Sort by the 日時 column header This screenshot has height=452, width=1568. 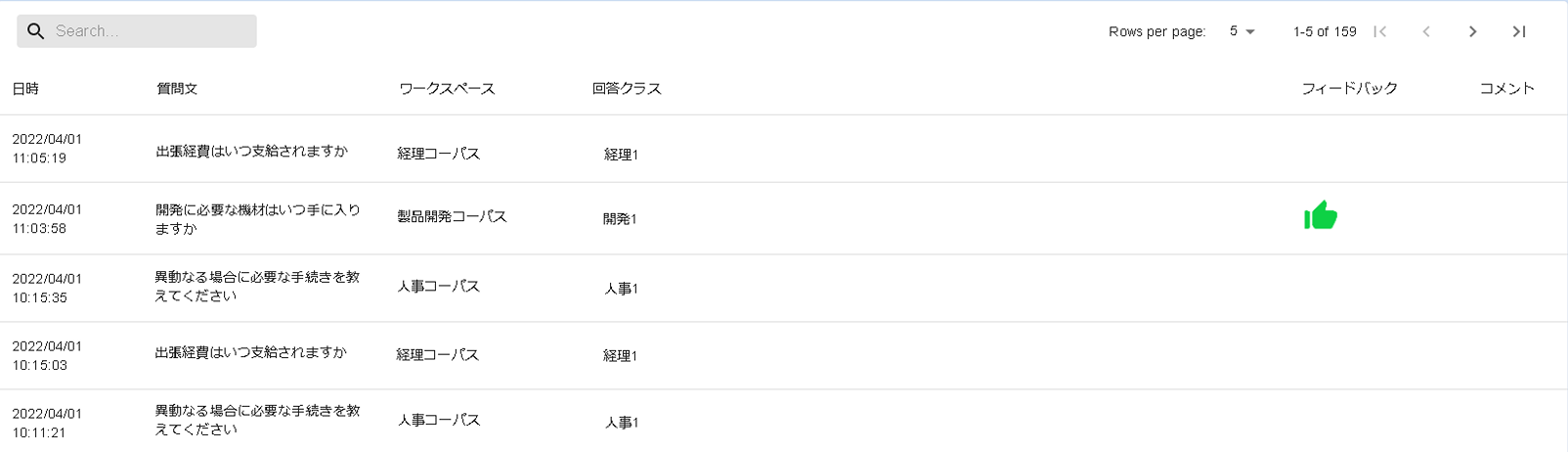(x=25, y=89)
